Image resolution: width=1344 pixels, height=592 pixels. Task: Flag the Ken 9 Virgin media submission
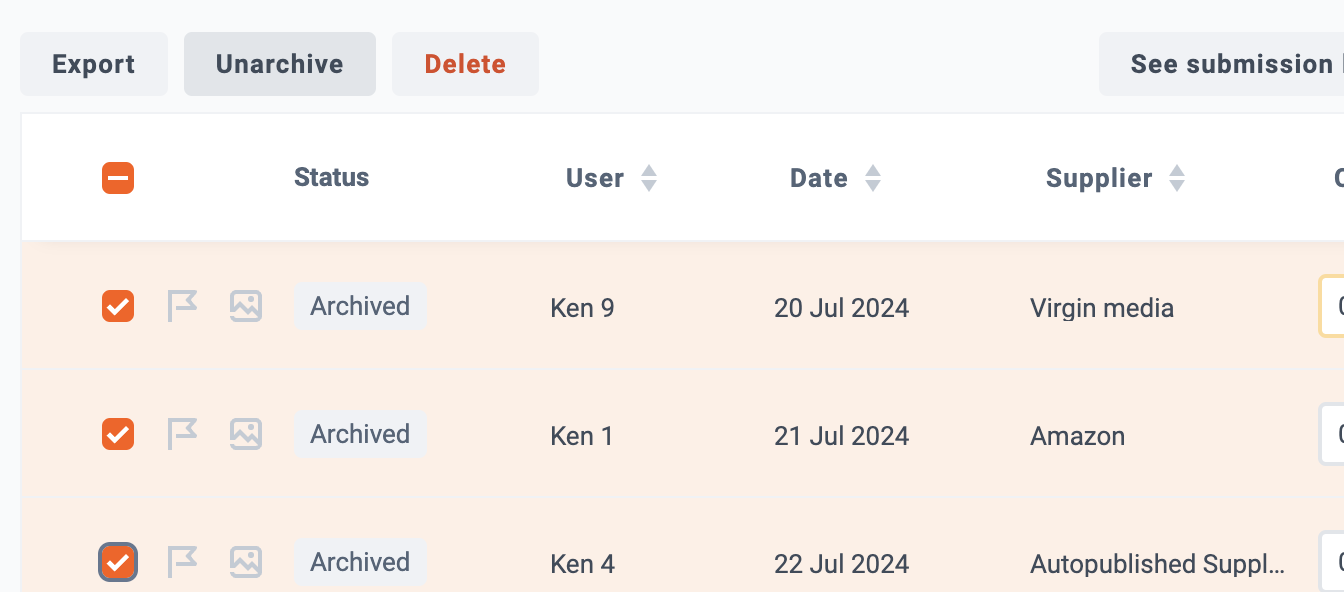(x=182, y=306)
